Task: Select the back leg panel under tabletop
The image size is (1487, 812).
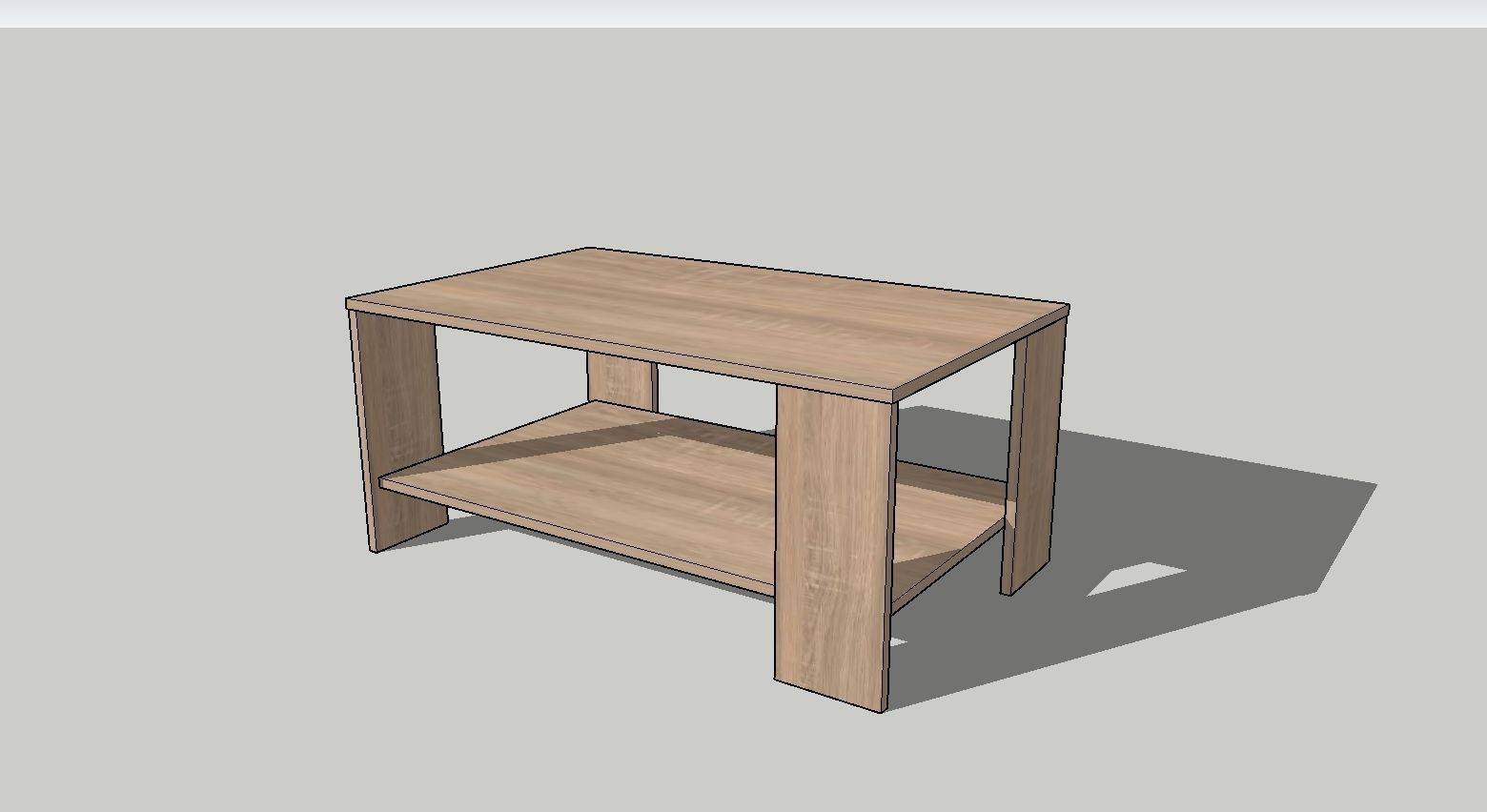Action: 621,381
